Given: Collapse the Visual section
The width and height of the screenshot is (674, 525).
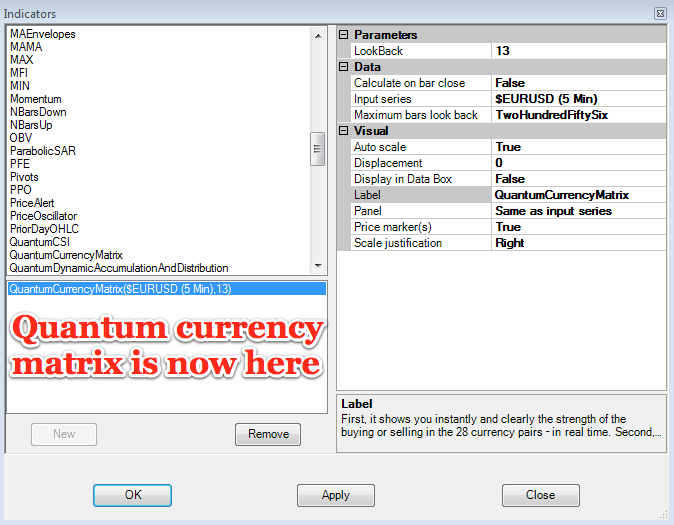Looking at the screenshot, I should pyautogui.click(x=343, y=130).
